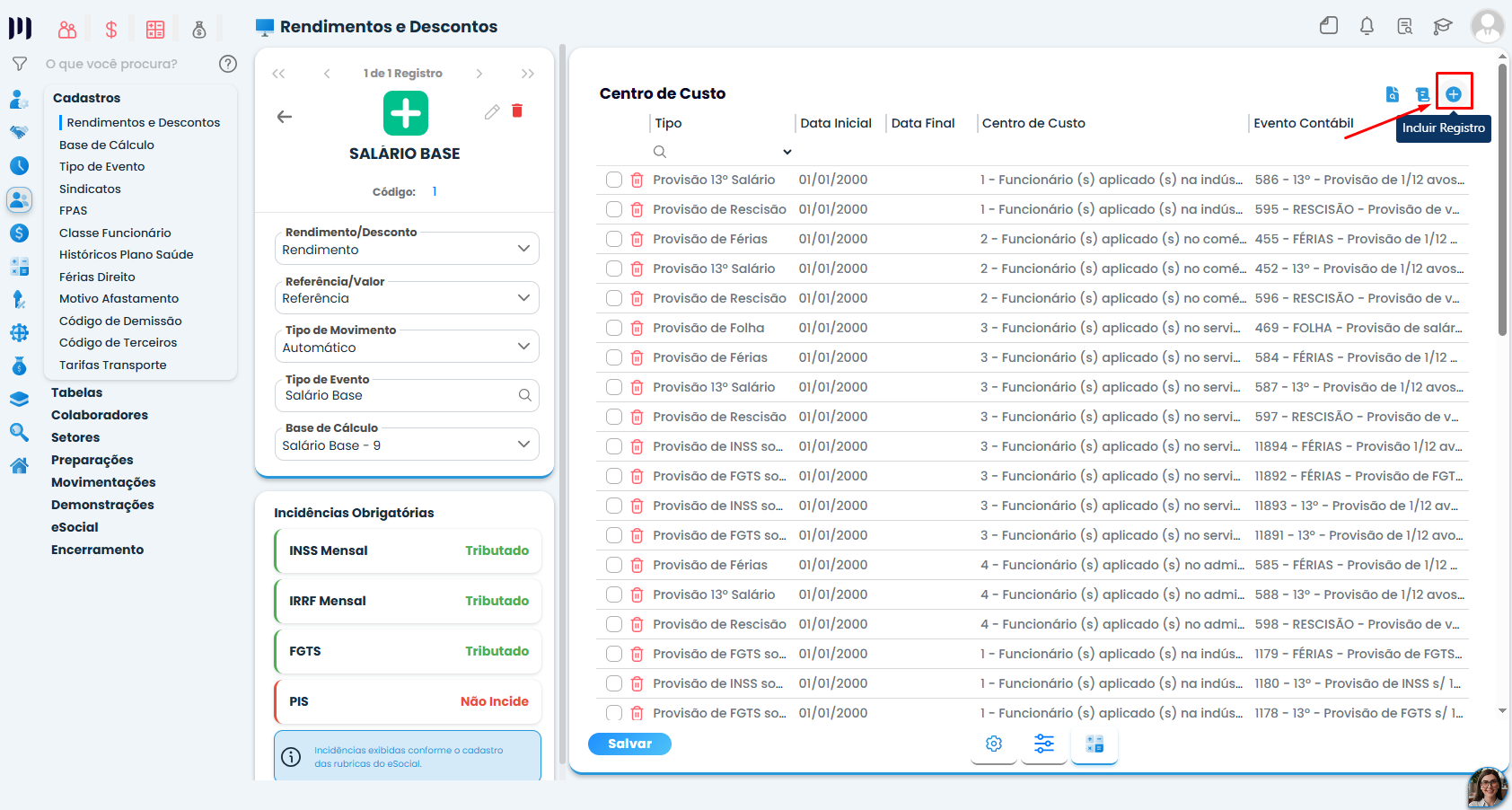The image size is (1512, 810).
Task: Check the first Provisão 13º Salário row
Action: [614, 180]
